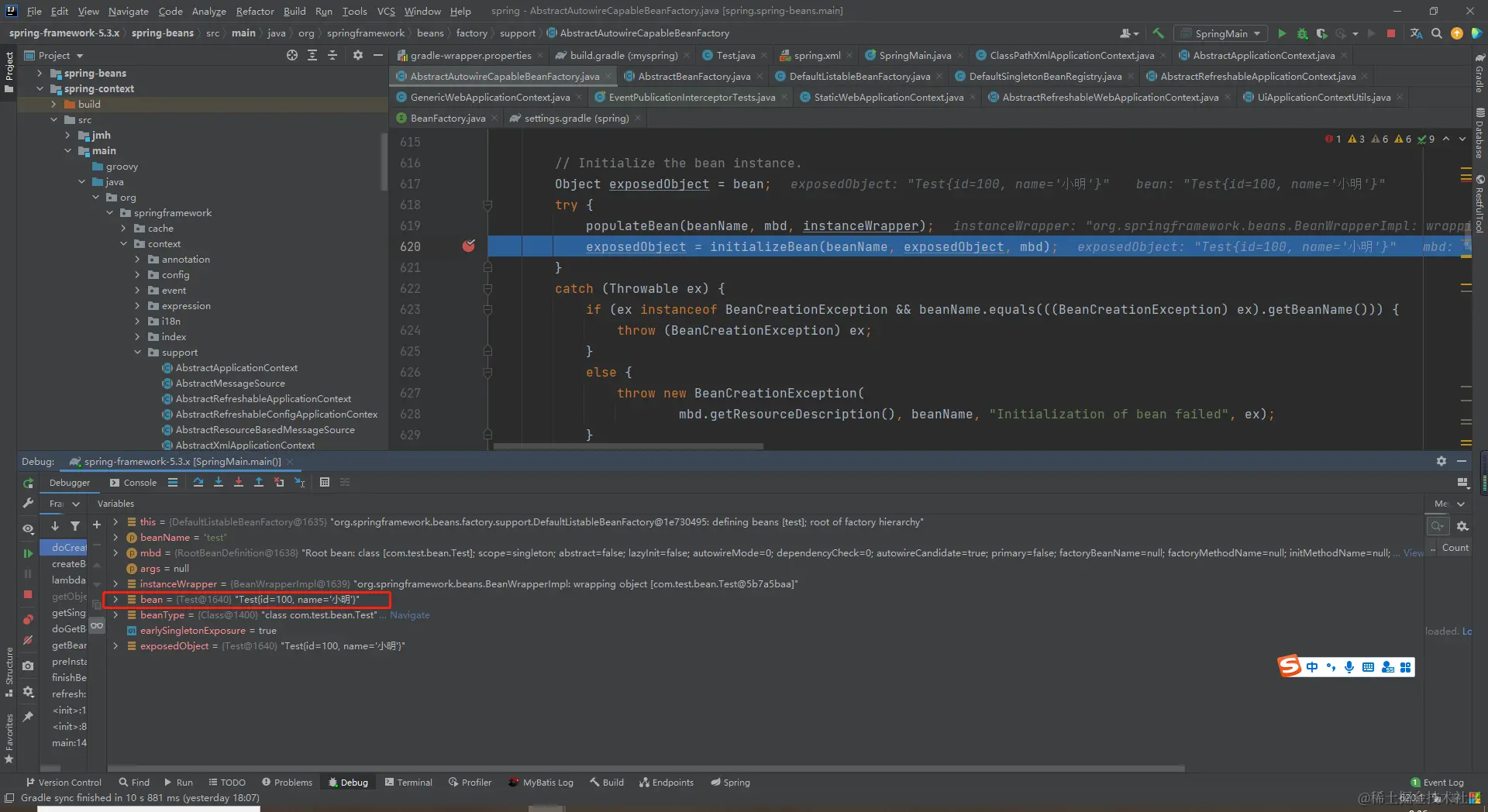Go to next highlighted error arrow
Screen dimensions: 1488x812
1462,139
